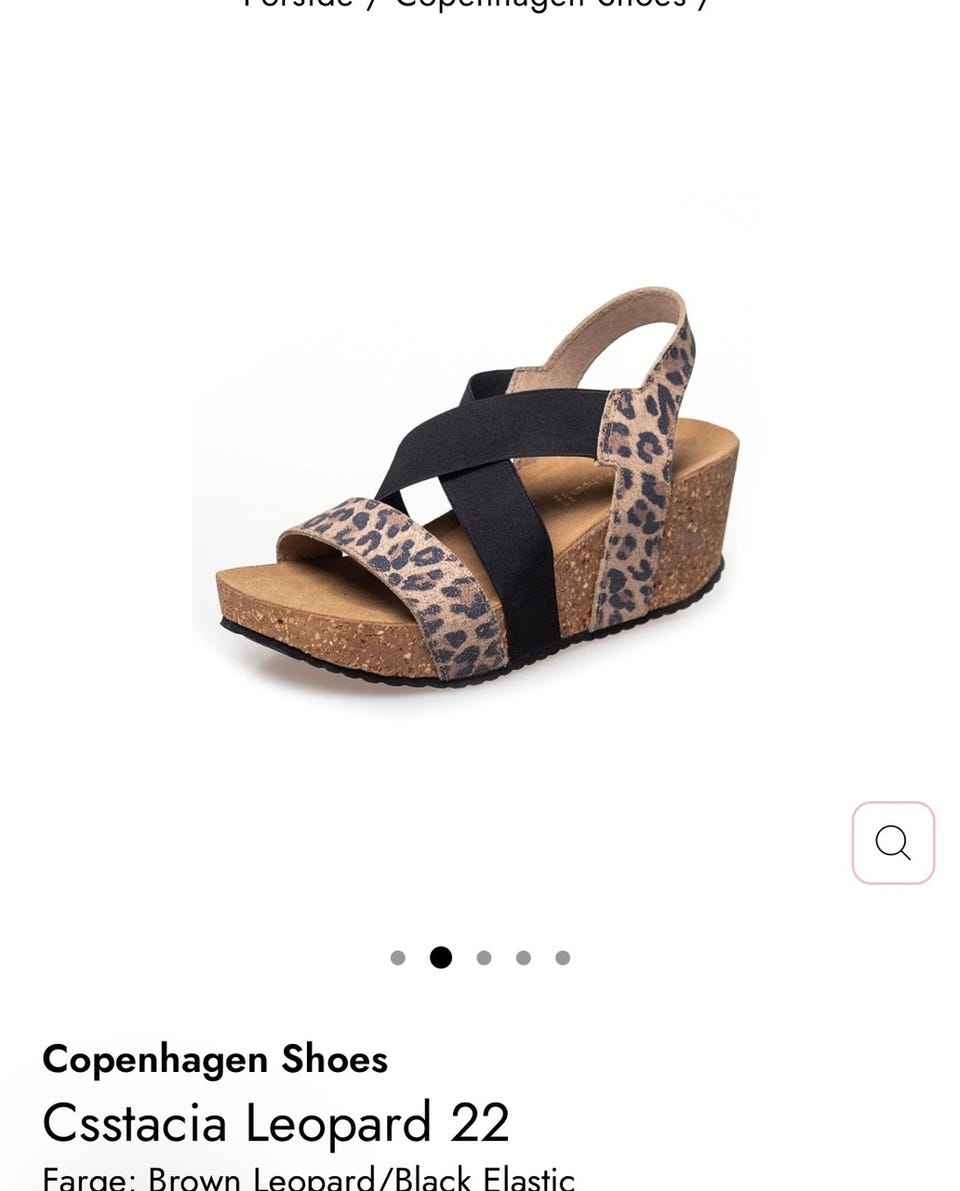Go to first carousel image dot
This screenshot has width=960, height=1191.
click(x=397, y=958)
